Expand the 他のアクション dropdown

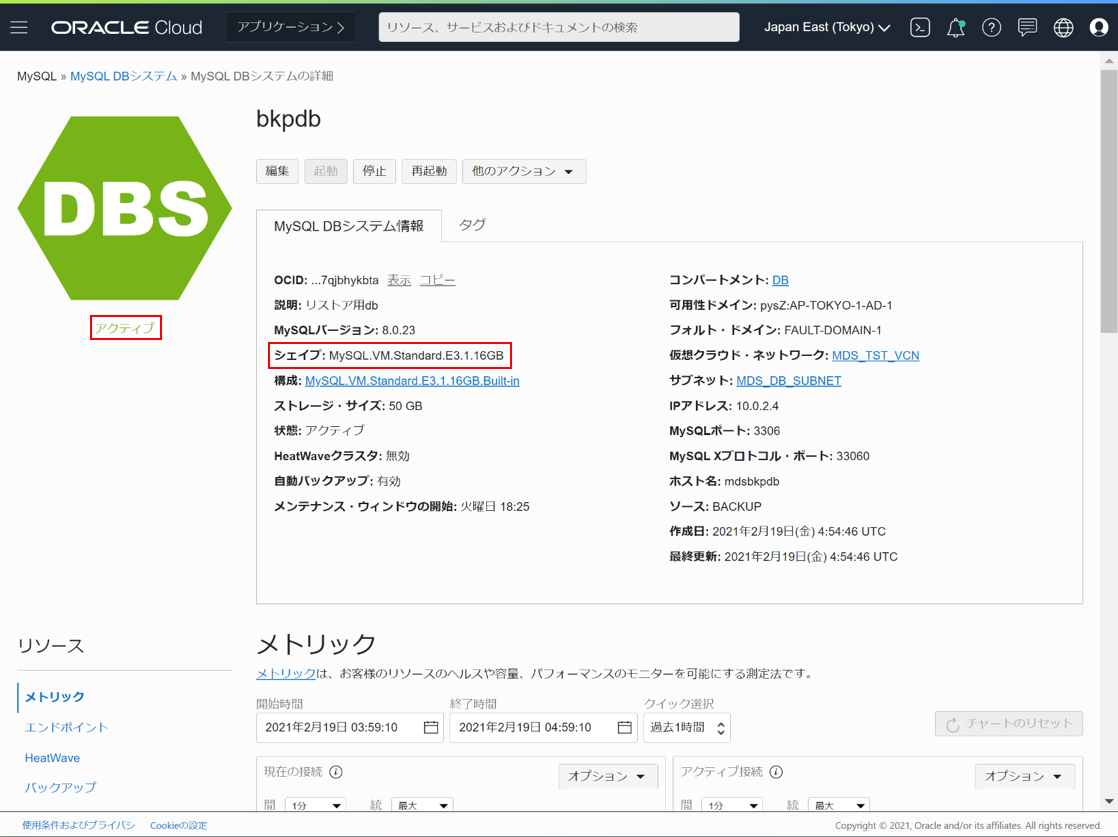(523, 171)
